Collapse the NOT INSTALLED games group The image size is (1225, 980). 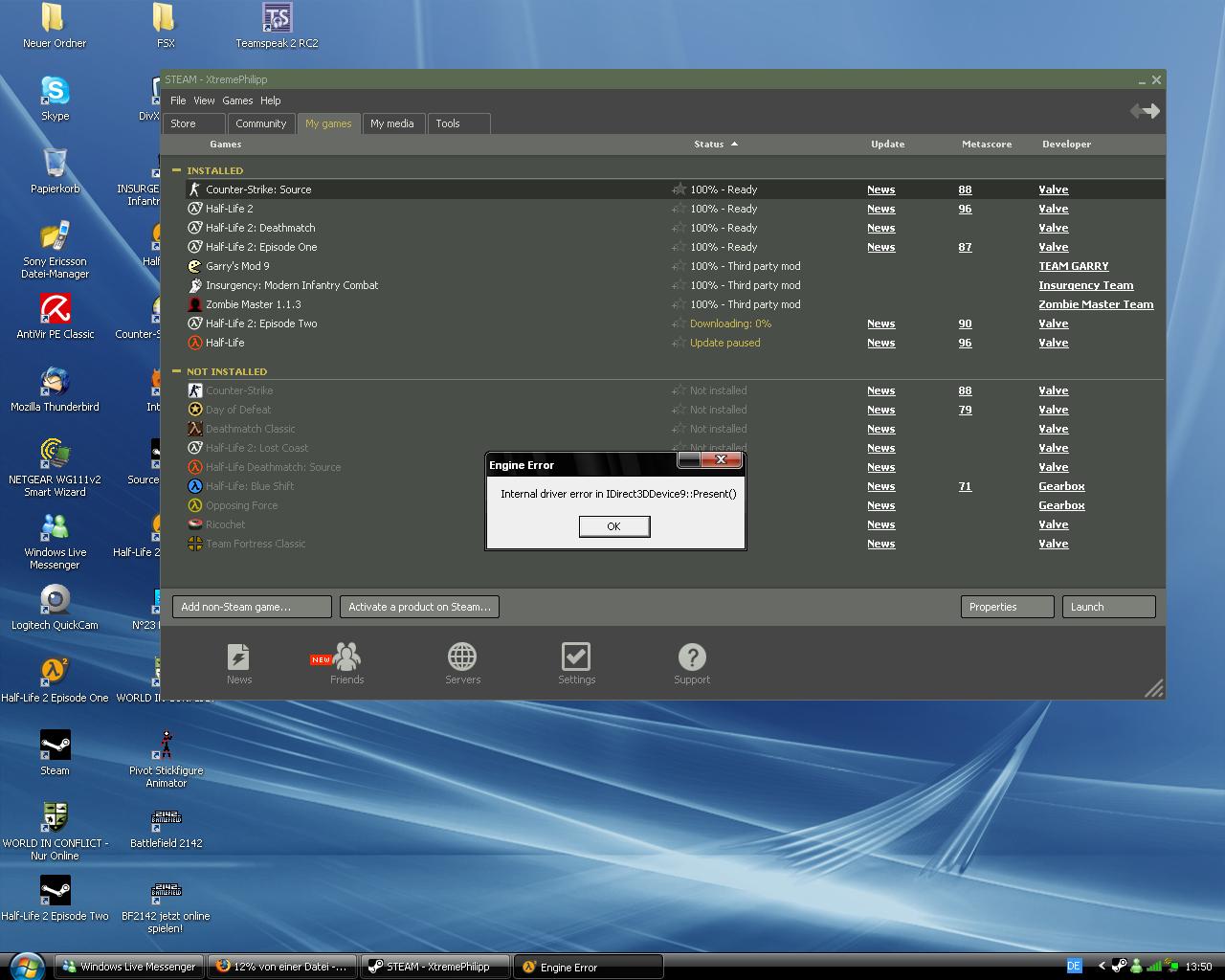click(x=176, y=371)
